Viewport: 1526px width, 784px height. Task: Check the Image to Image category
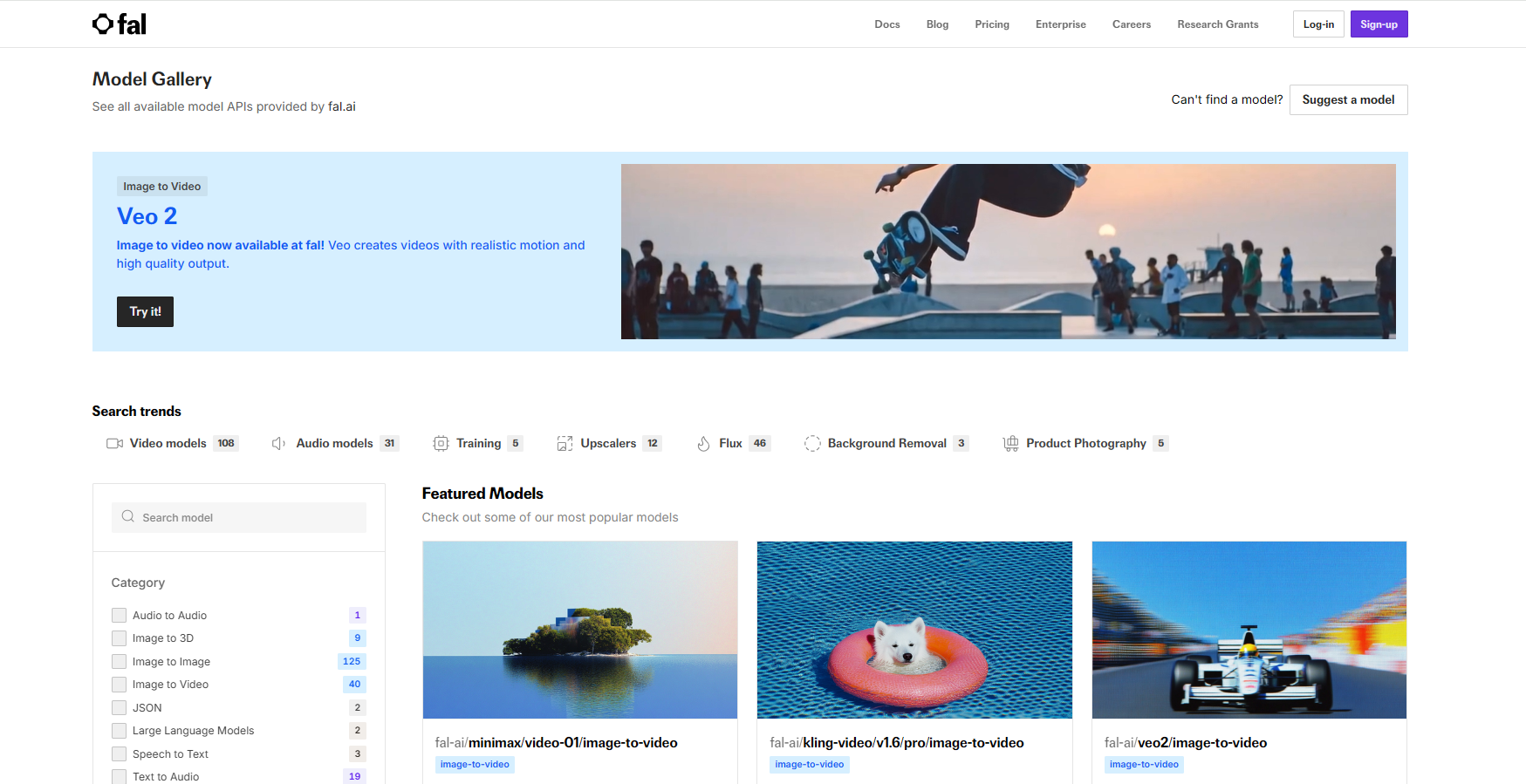point(120,661)
